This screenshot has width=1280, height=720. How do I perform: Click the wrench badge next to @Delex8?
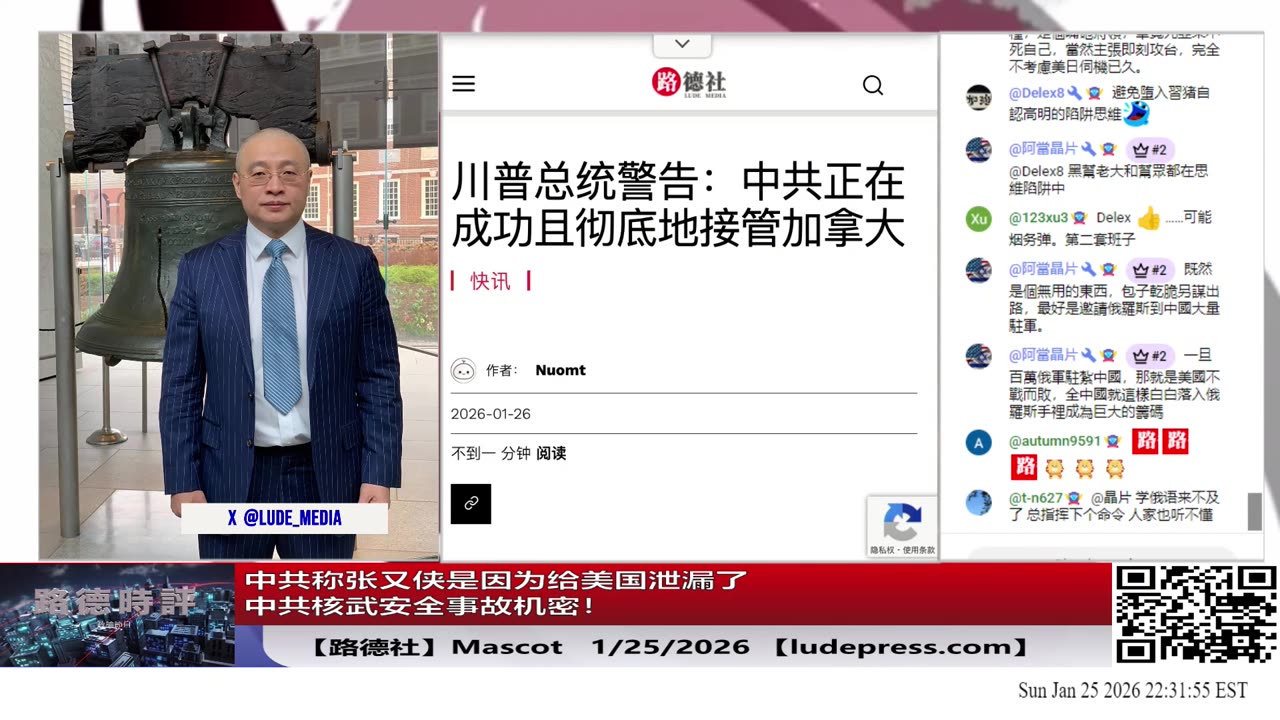[x=1074, y=93]
